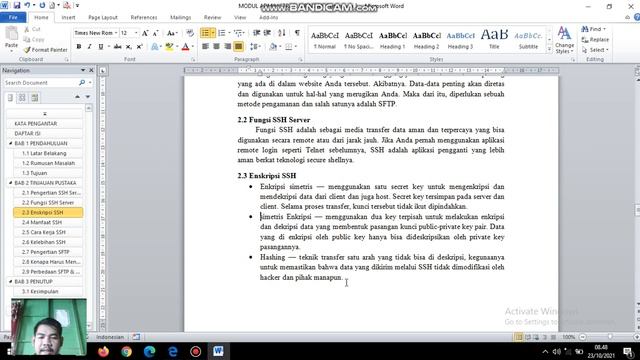The image size is (640, 360).
Task: Browse headings in Navigation pane
Action: point(11,98)
